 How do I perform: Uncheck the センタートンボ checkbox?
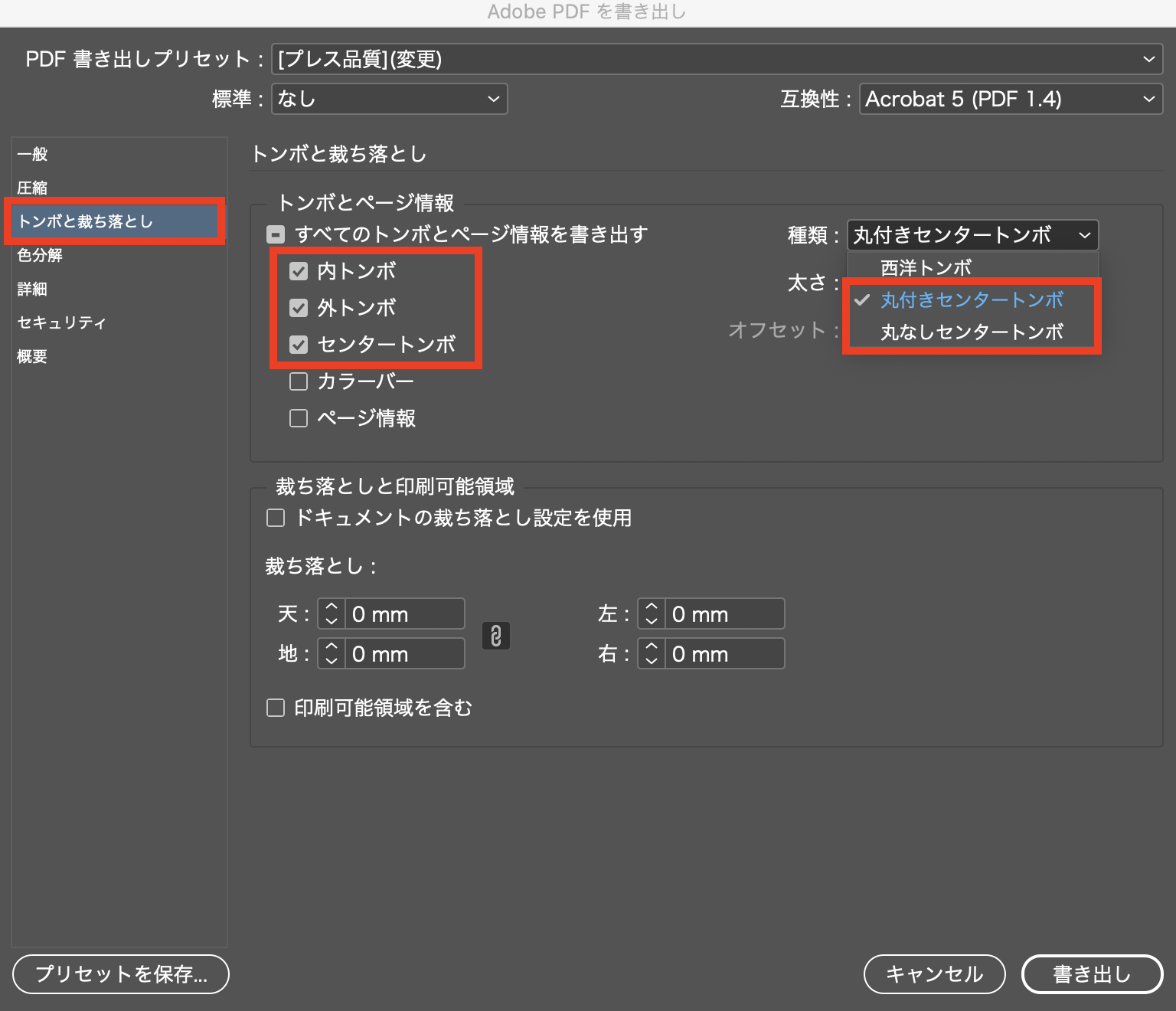(x=299, y=345)
